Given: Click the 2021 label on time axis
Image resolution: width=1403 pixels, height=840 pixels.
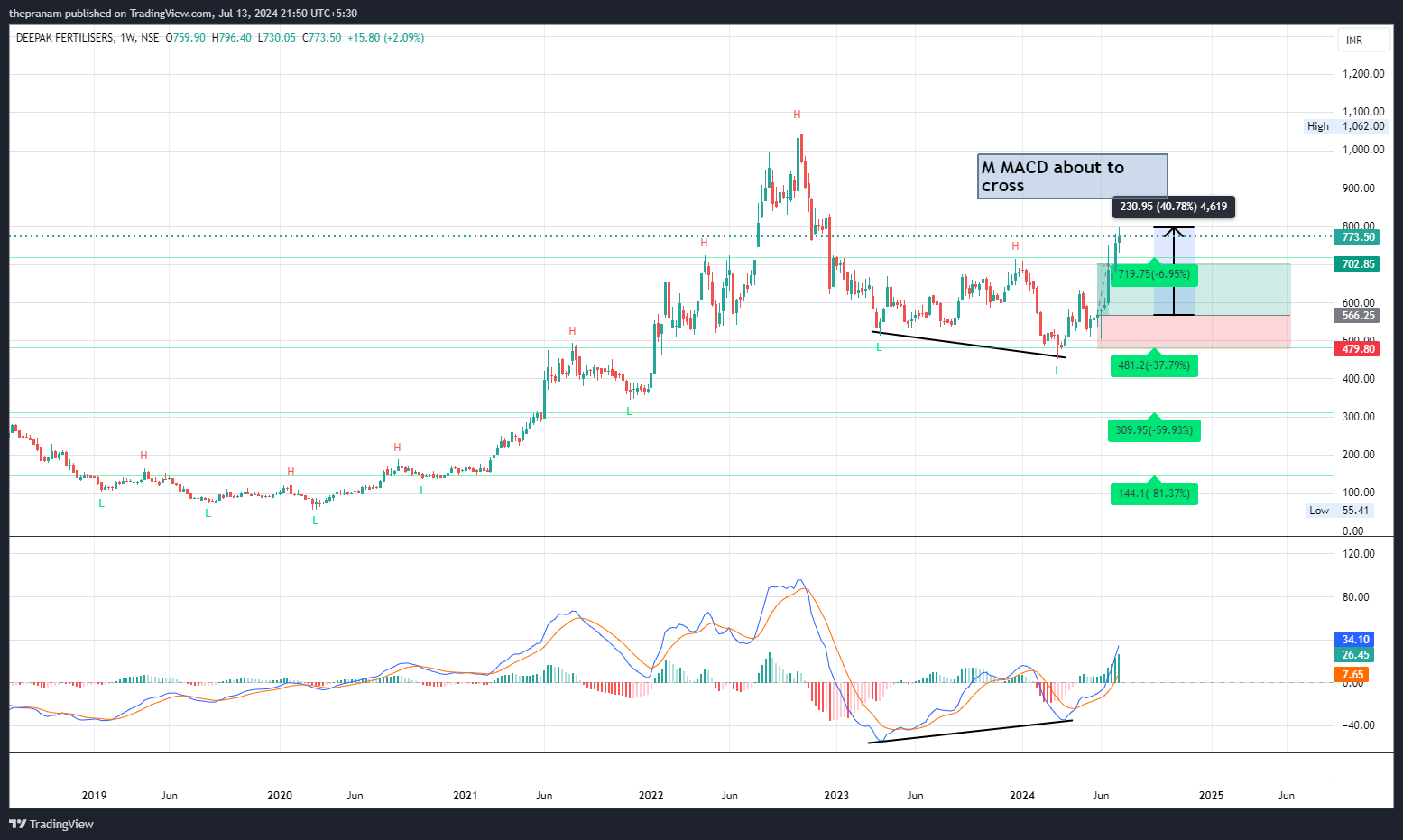Looking at the screenshot, I should pyautogui.click(x=466, y=796).
